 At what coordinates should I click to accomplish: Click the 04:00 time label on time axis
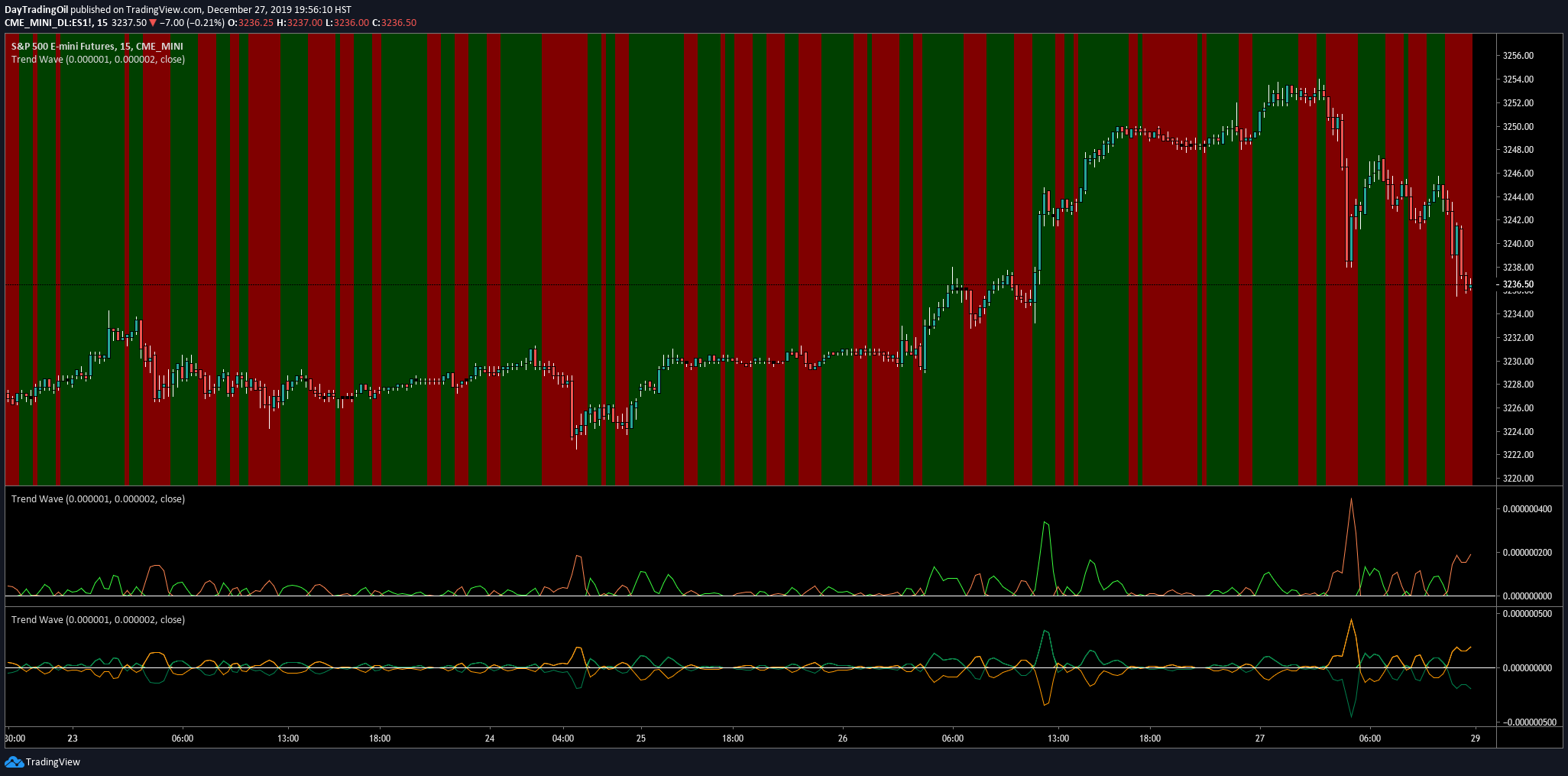tap(563, 739)
